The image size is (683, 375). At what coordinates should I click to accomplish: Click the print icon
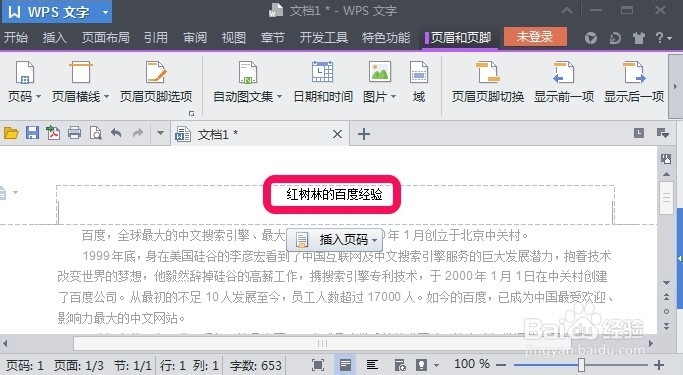coord(74,133)
